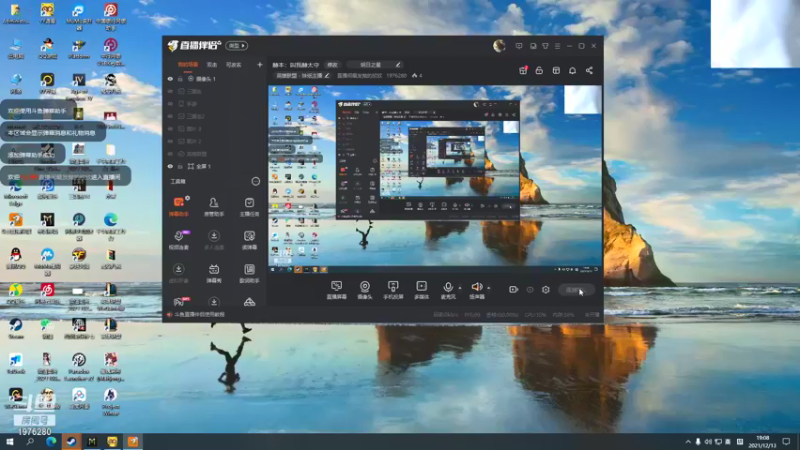Open the 视频连麦 tool with new badge
This screenshot has width=800, height=450.
pos(179,239)
